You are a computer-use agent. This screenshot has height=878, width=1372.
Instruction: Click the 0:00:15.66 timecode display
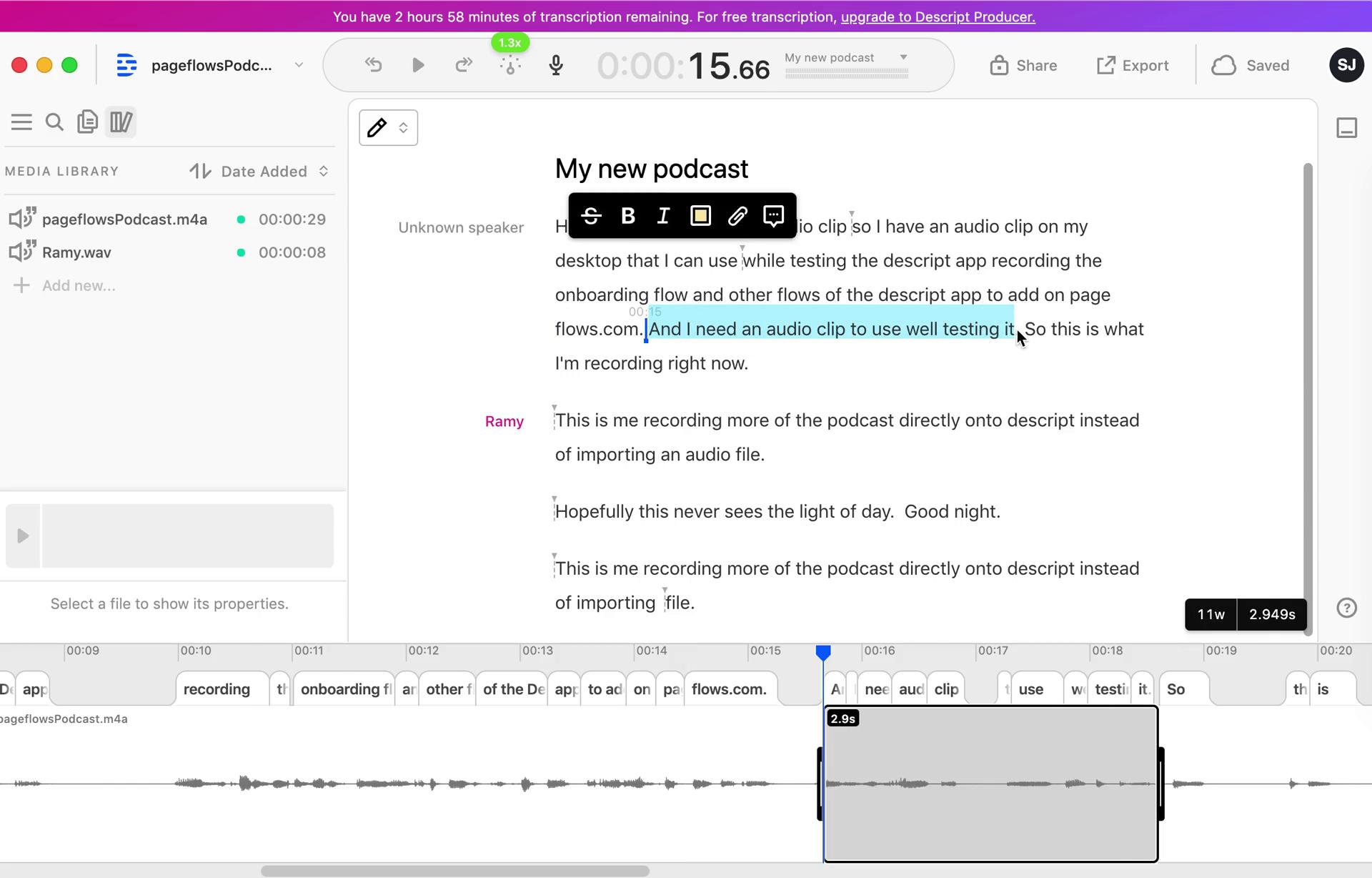[x=684, y=66]
